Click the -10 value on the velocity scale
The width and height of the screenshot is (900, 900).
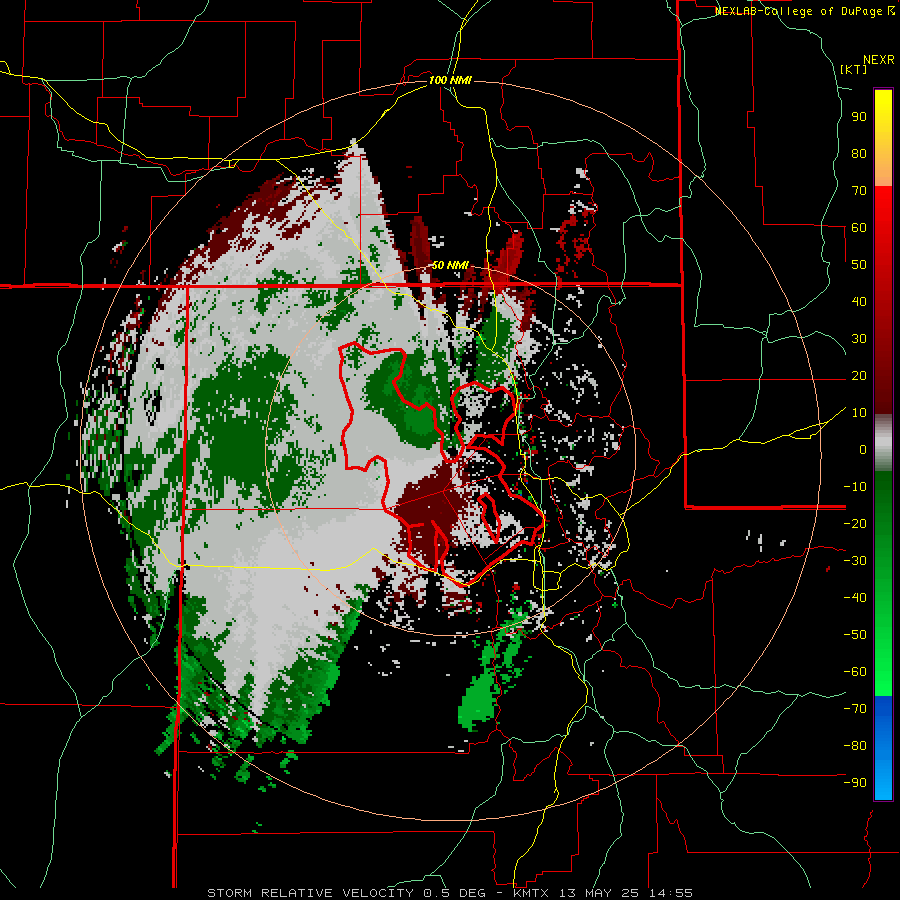[855, 487]
